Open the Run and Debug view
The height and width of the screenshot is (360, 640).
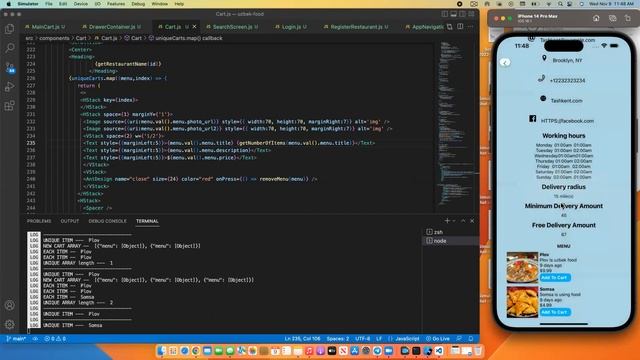(x=9, y=87)
